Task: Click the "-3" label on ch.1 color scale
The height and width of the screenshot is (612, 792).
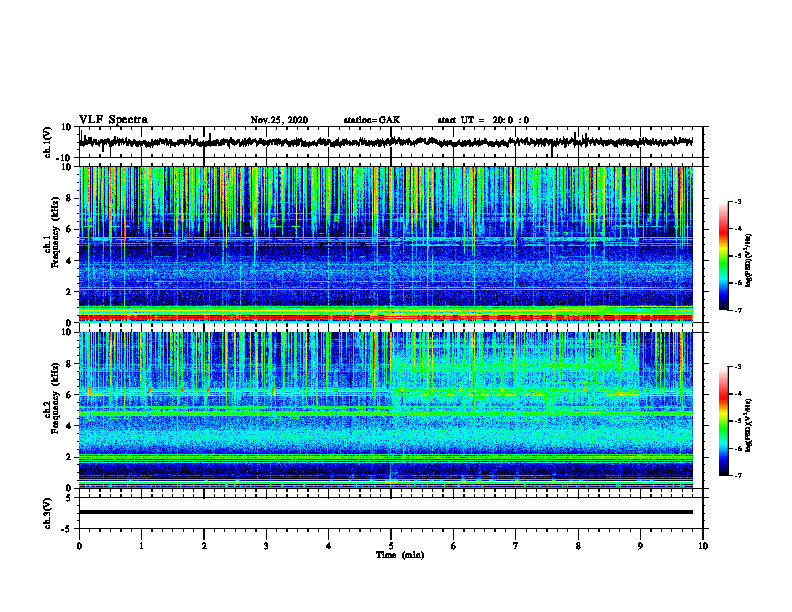Action: click(737, 201)
